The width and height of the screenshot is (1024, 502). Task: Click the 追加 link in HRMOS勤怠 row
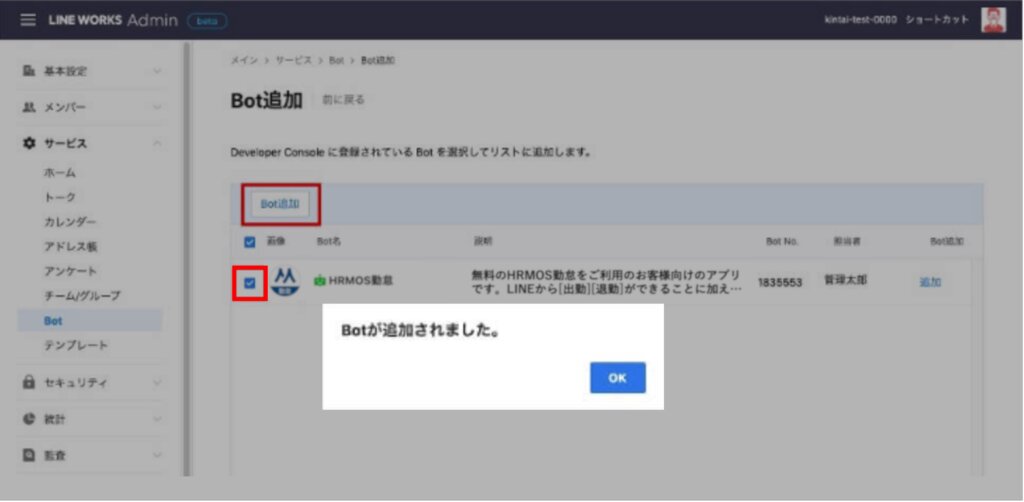(x=930, y=282)
